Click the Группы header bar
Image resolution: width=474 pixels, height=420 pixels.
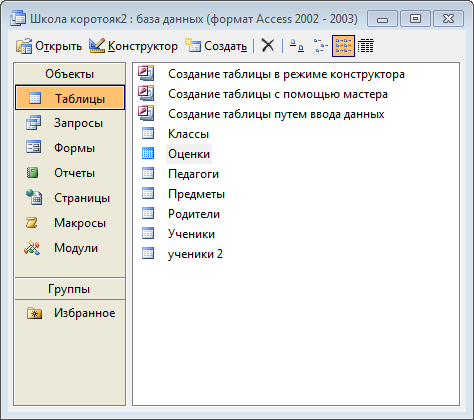(x=70, y=289)
